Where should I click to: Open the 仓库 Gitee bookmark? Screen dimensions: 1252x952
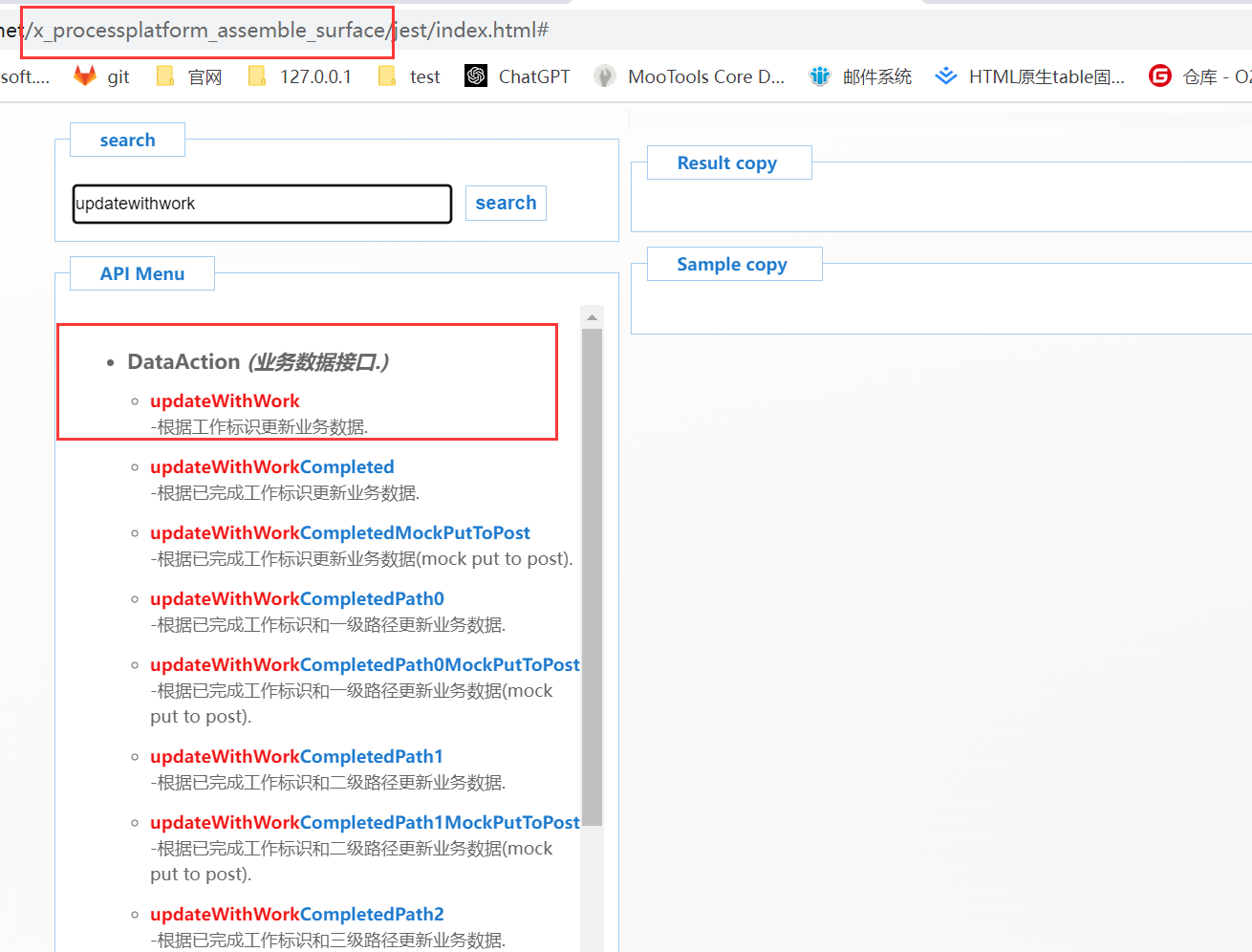tap(1200, 76)
